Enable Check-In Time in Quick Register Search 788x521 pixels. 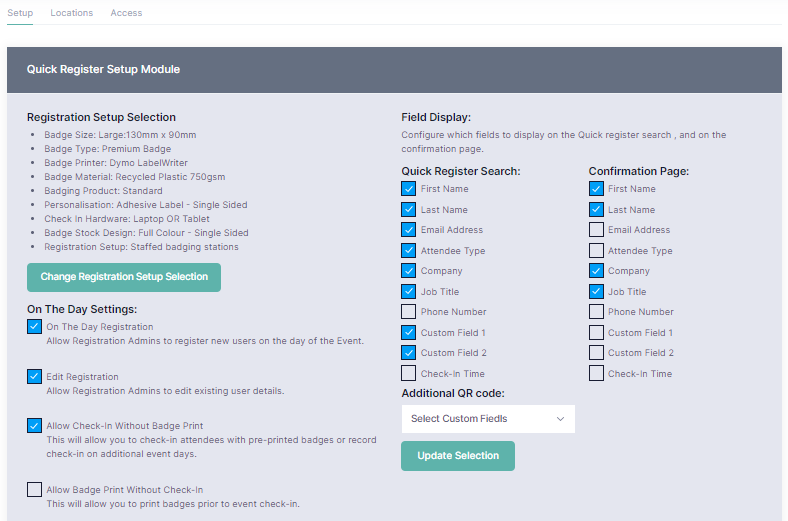[x=409, y=374]
